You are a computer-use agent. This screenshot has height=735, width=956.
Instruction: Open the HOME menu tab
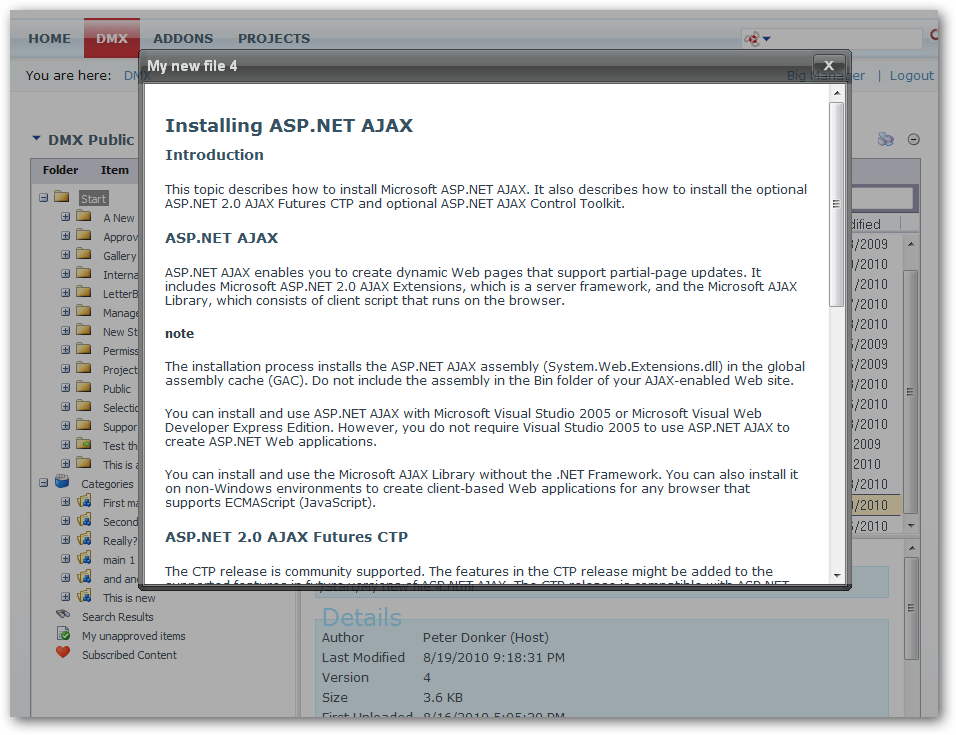click(x=49, y=38)
